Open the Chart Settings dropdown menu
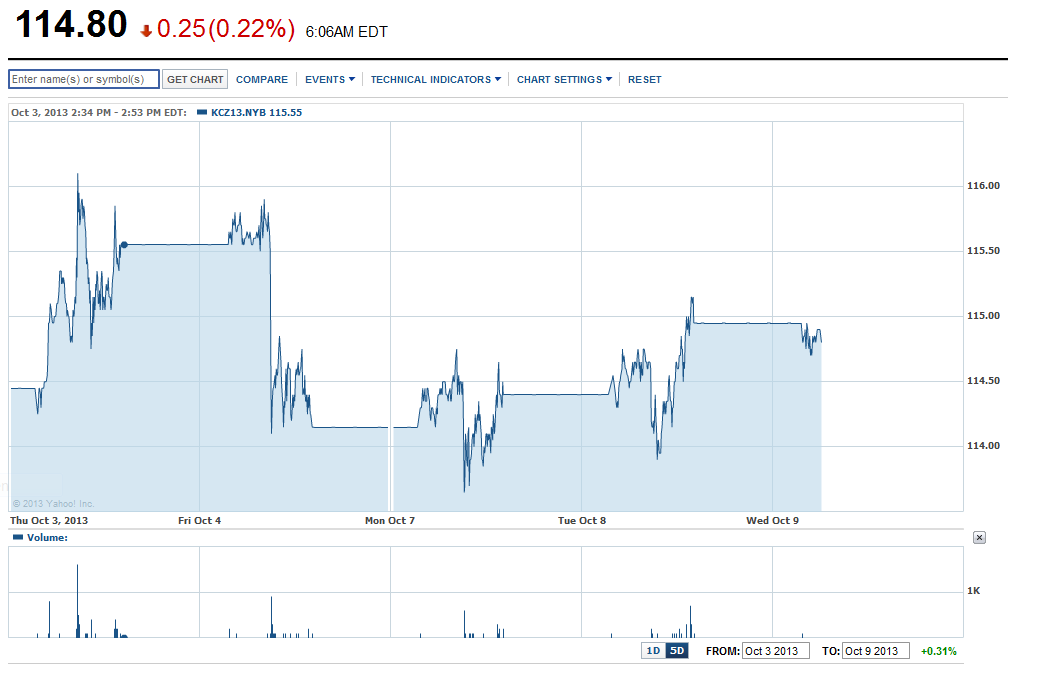 pyautogui.click(x=564, y=80)
